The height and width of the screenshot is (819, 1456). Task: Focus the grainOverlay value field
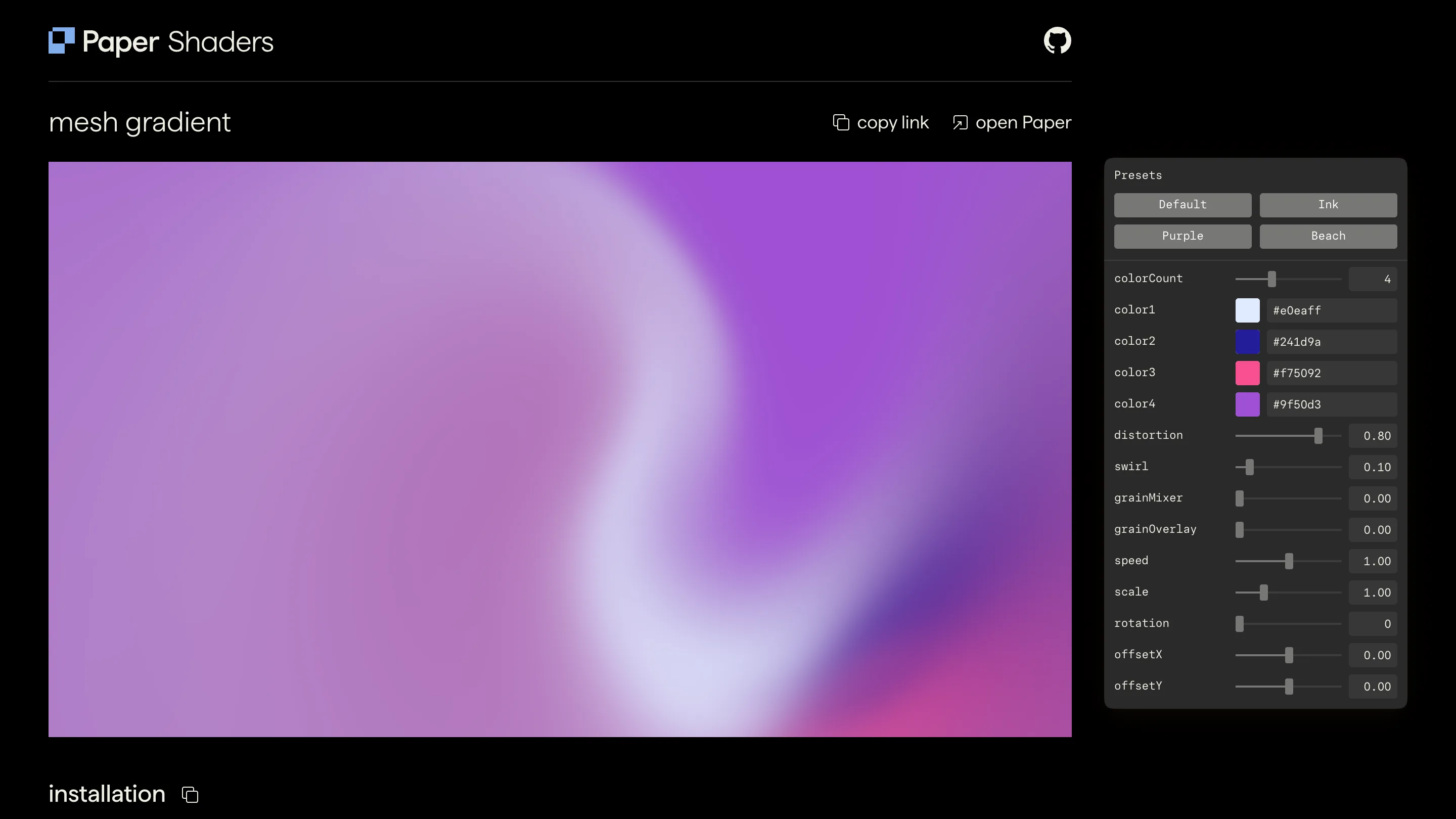point(1373,530)
